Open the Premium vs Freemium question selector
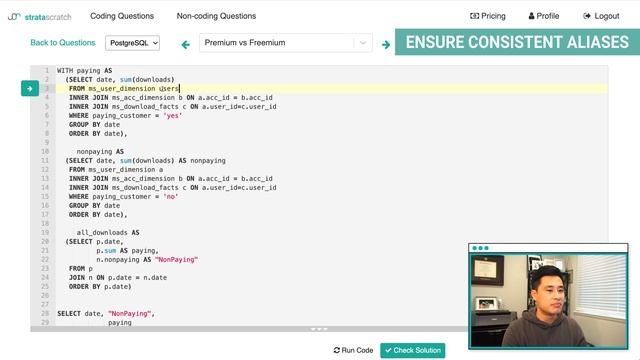 click(286, 43)
